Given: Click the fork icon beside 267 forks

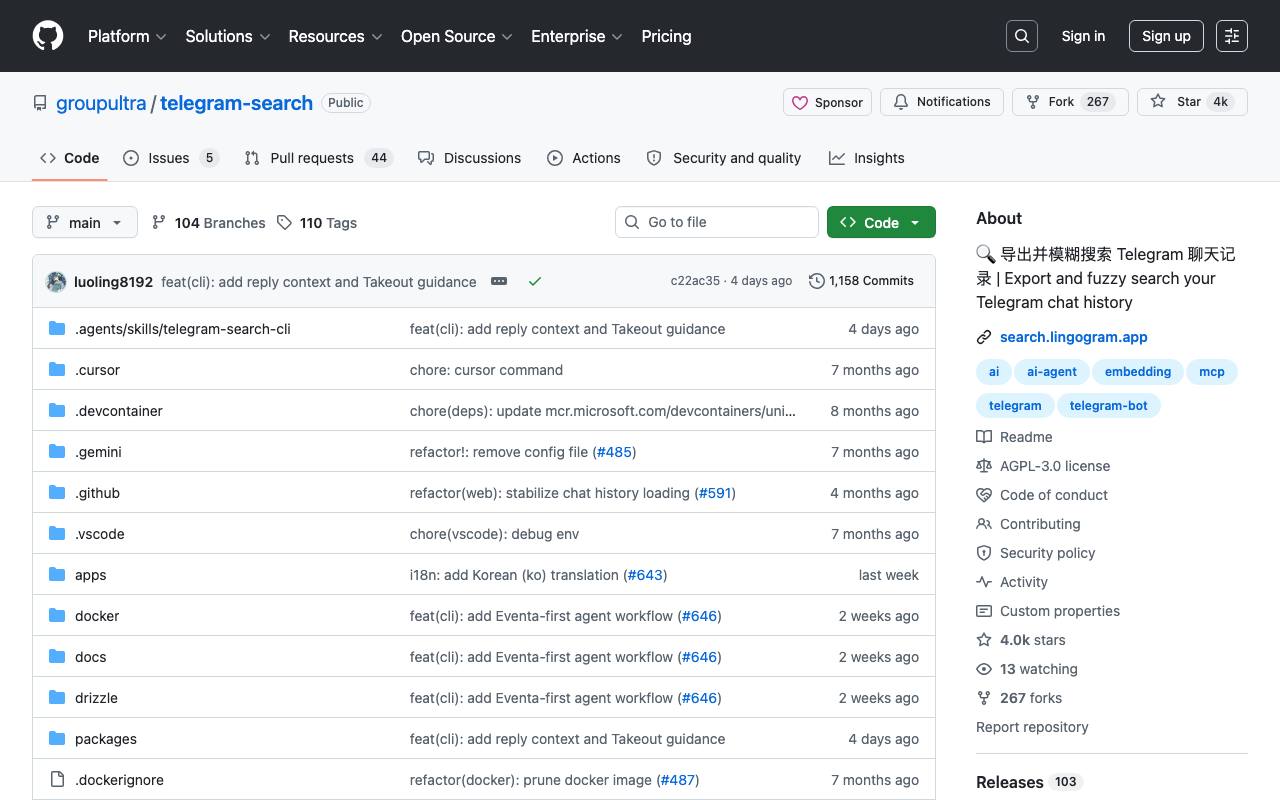Looking at the screenshot, I should click(x=984, y=698).
